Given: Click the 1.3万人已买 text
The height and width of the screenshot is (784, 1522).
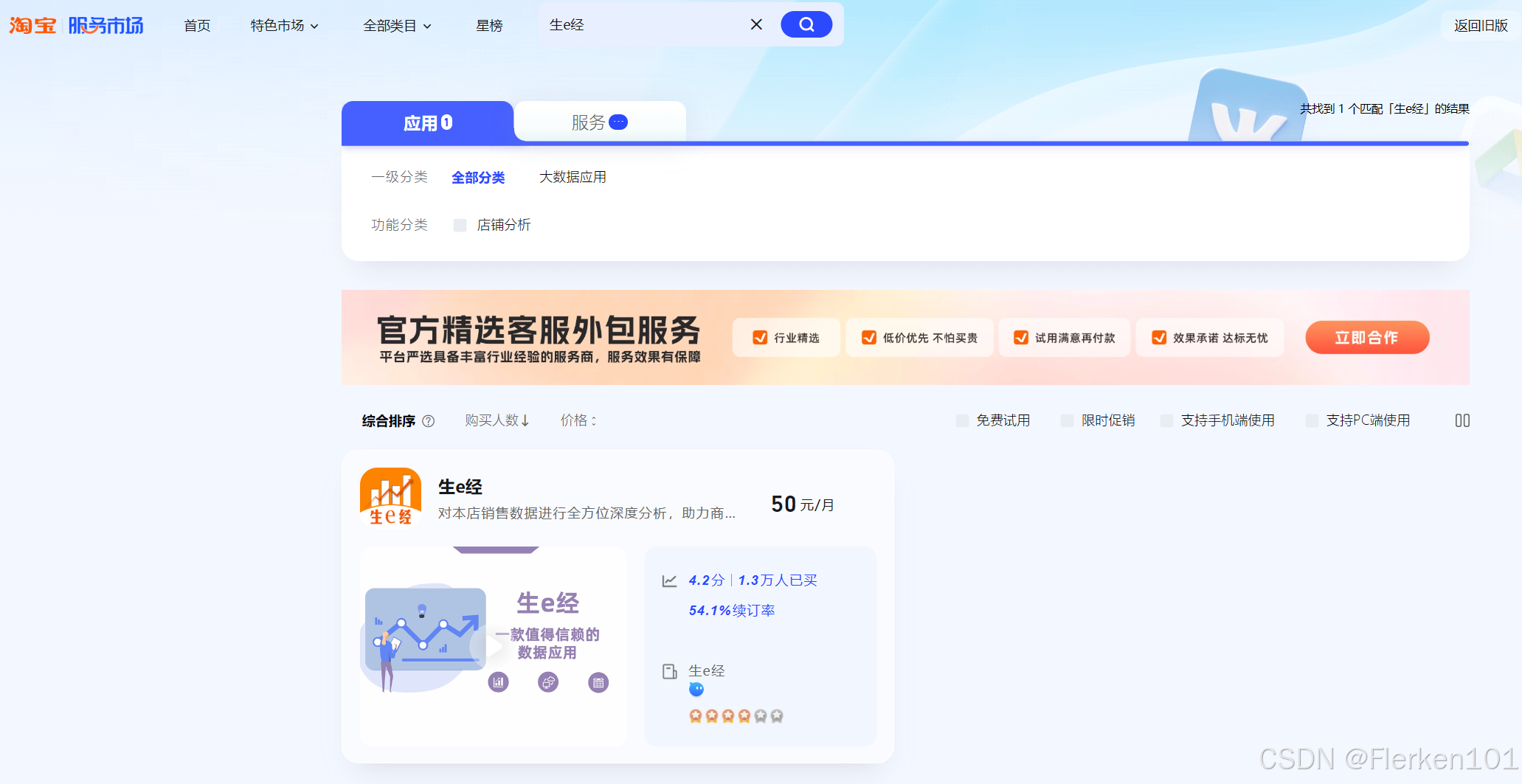Looking at the screenshot, I should [x=778, y=580].
